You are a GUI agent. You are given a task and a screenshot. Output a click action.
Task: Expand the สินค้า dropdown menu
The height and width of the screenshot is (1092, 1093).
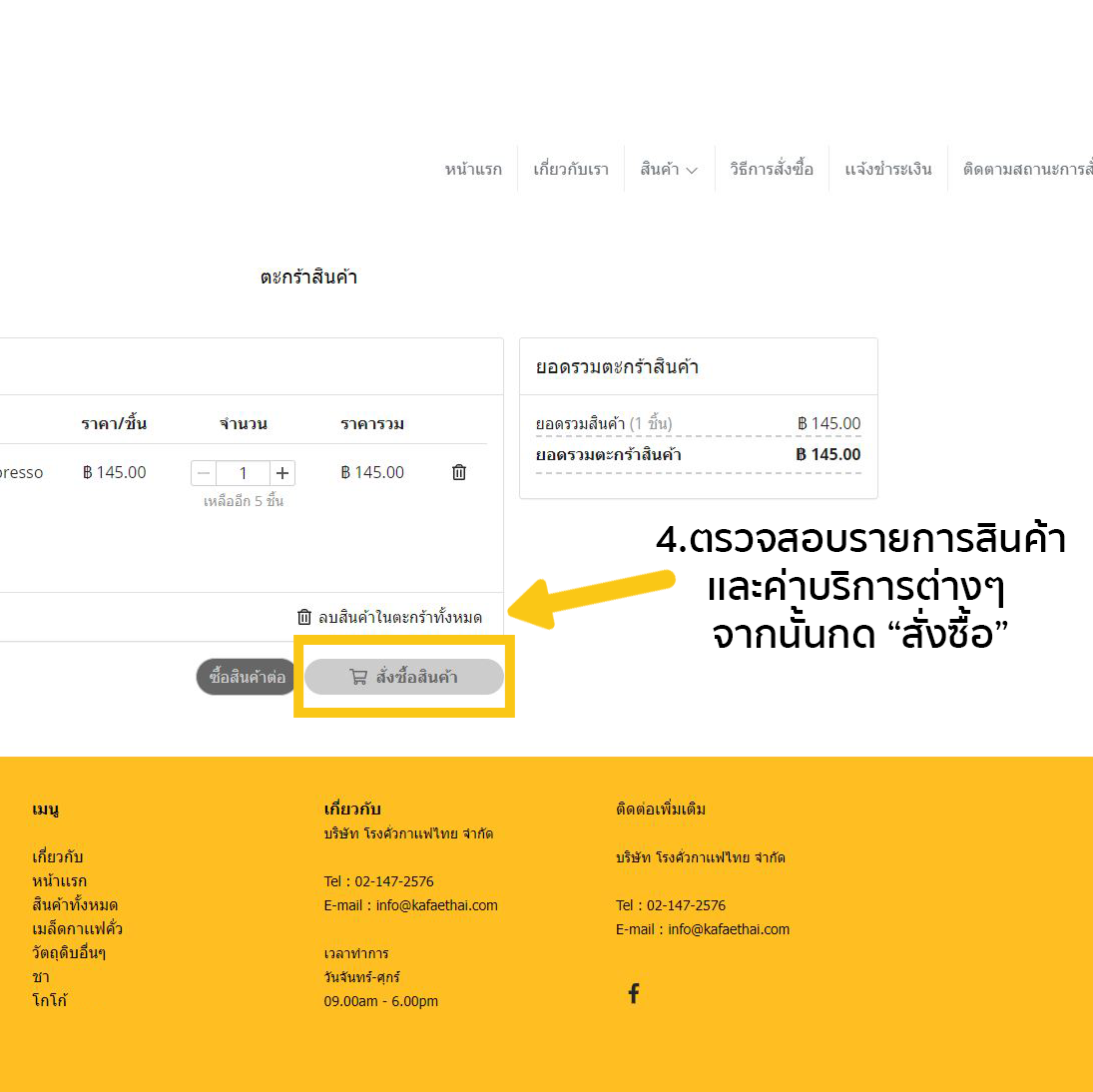669,170
